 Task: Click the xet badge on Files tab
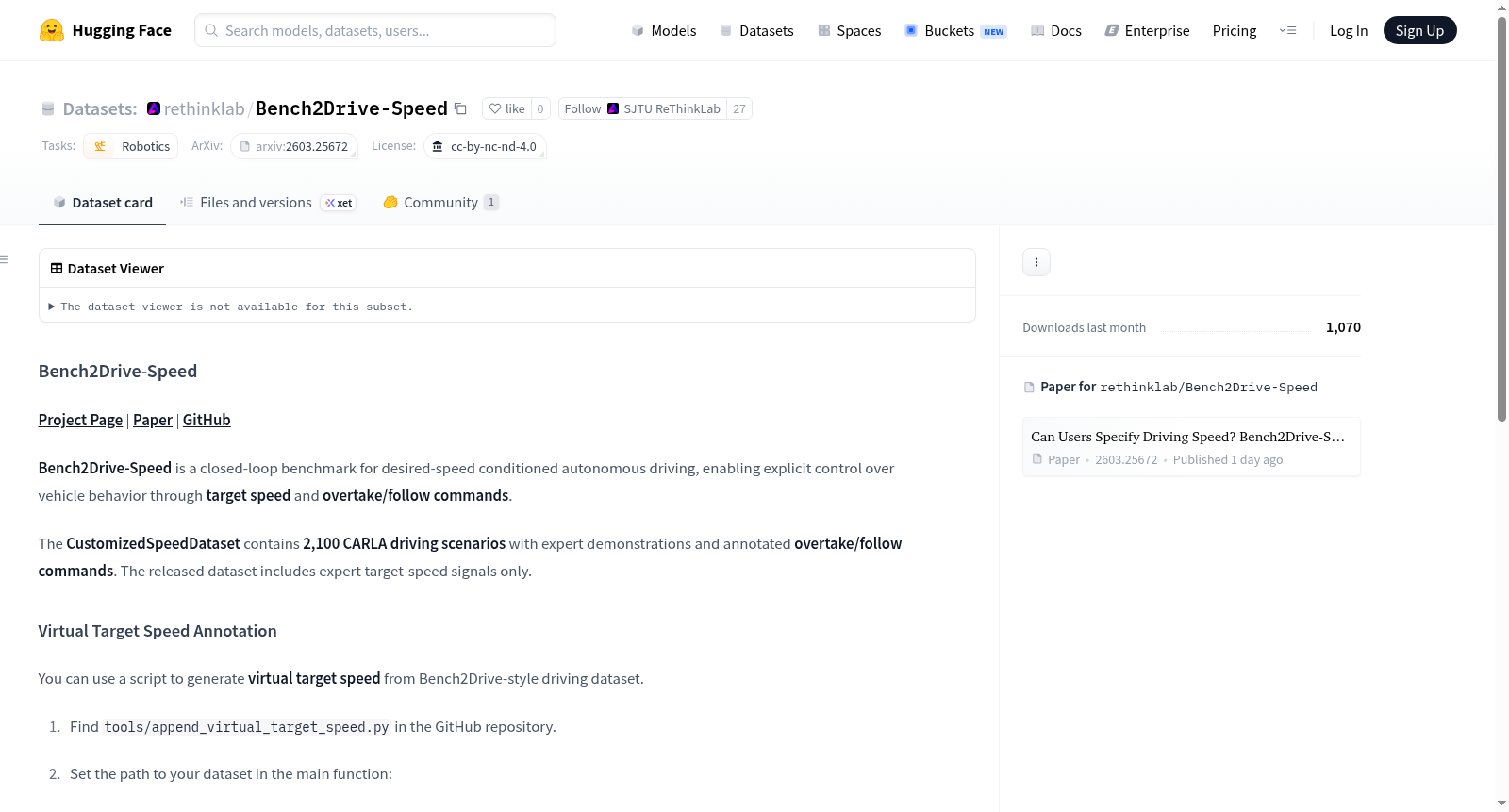[x=339, y=203]
